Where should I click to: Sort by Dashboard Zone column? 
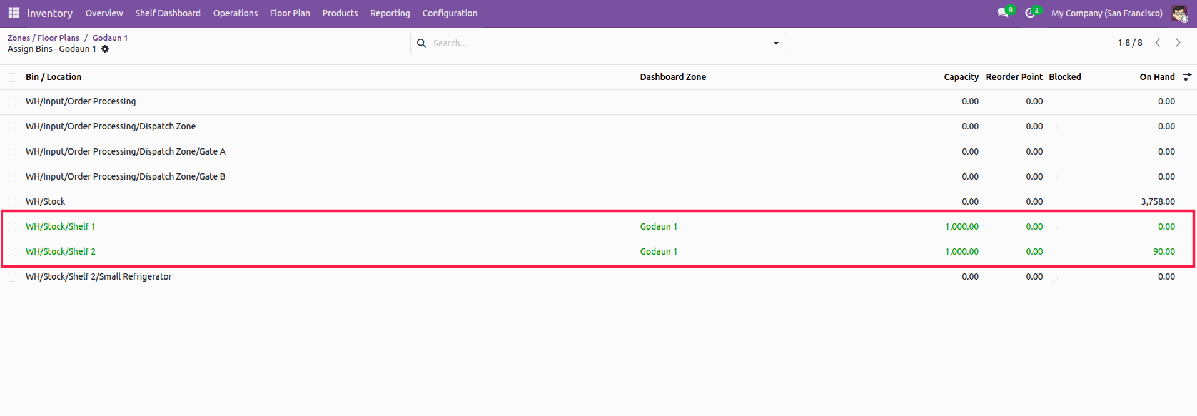pyautogui.click(x=673, y=77)
